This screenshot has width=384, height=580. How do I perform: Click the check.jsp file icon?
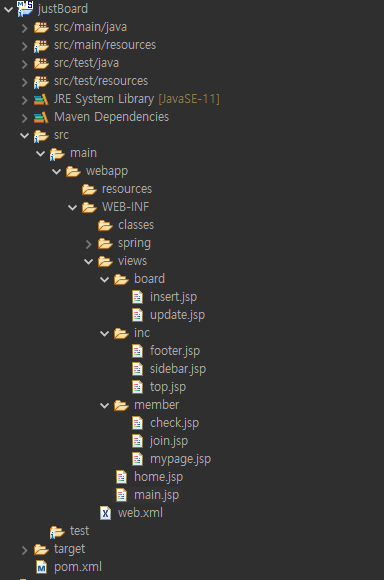[138, 423]
